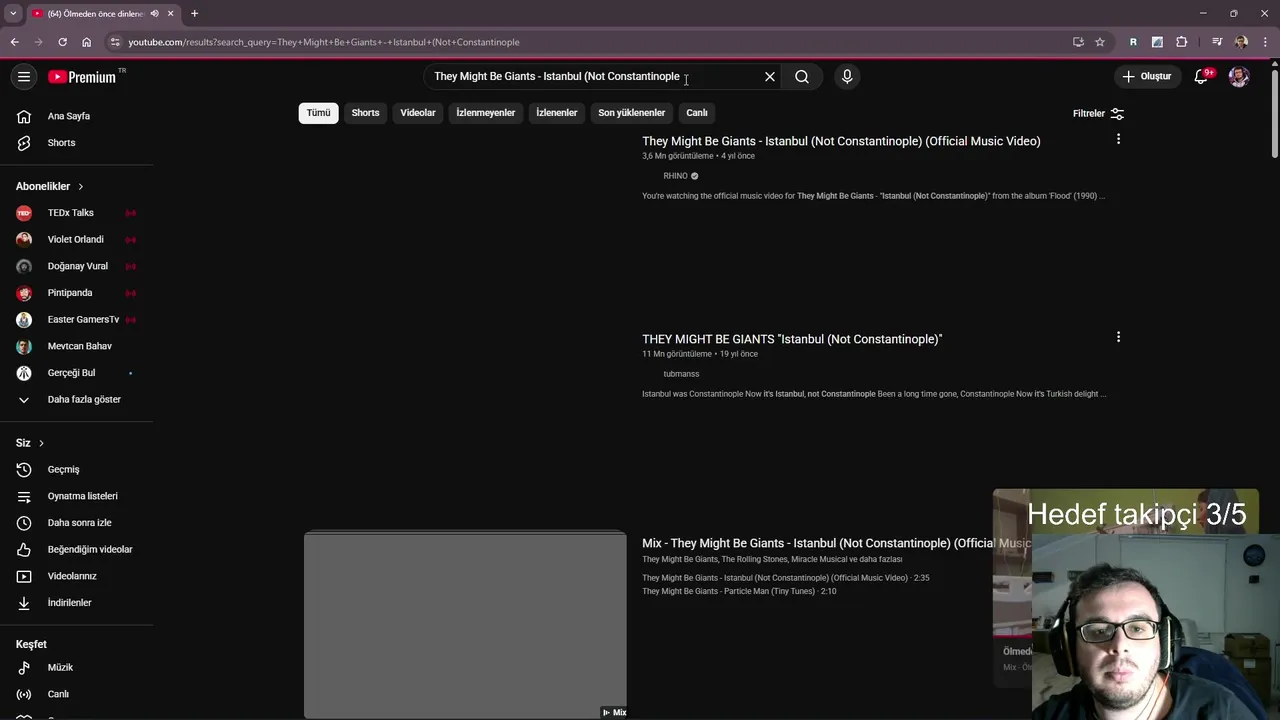Viewport: 1280px width, 720px height.
Task: Open the YouTube hamburger guide menu
Action: coord(24,77)
